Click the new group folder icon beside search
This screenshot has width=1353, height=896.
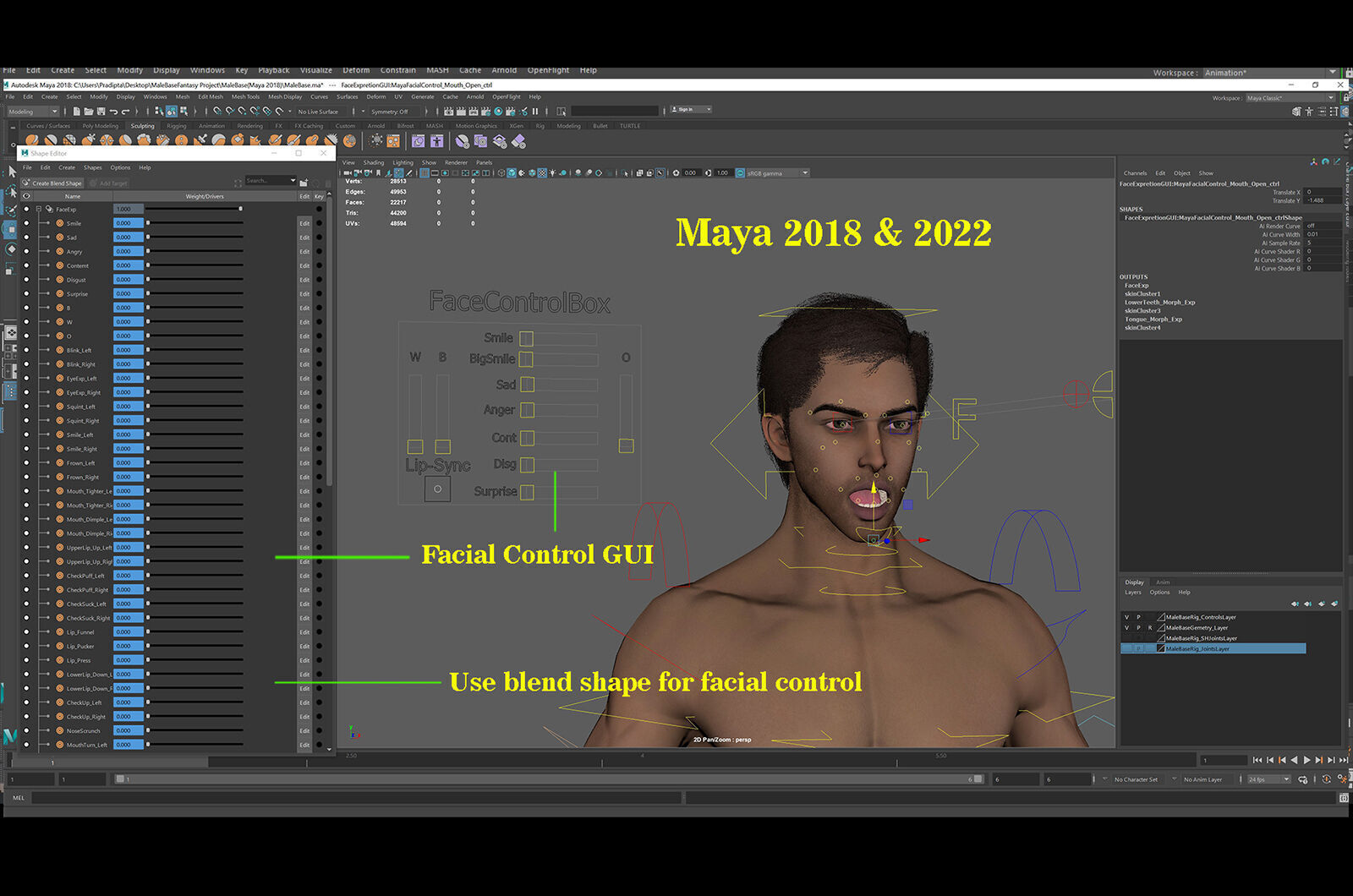(x=304, y=183)
